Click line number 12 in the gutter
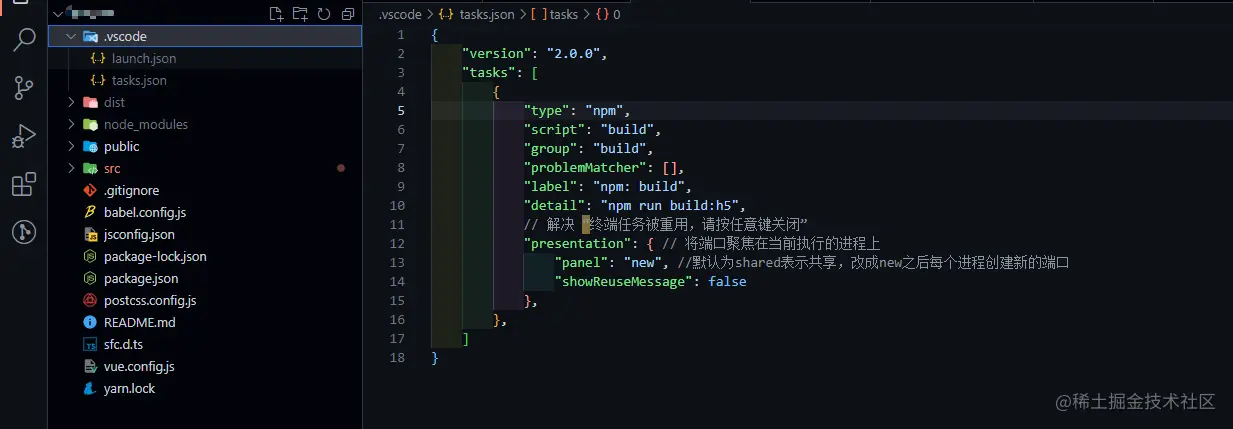The height and width of the screenshot is (429, 1233). tap(398, 244)
